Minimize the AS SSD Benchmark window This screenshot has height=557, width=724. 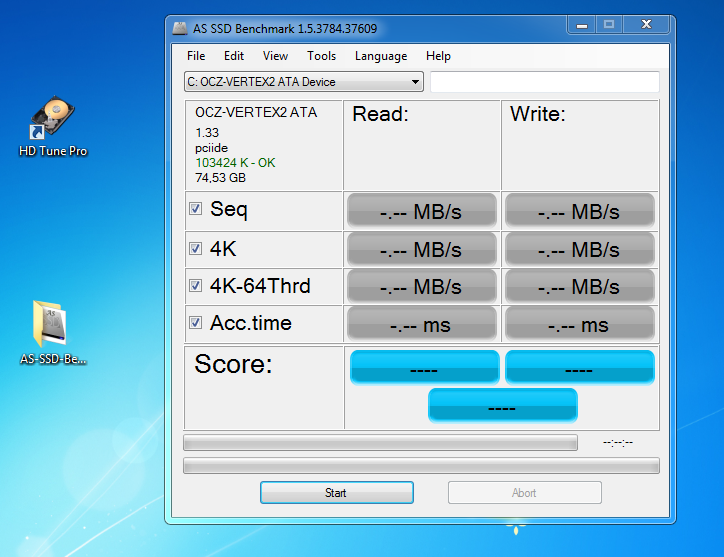(582, 25)
